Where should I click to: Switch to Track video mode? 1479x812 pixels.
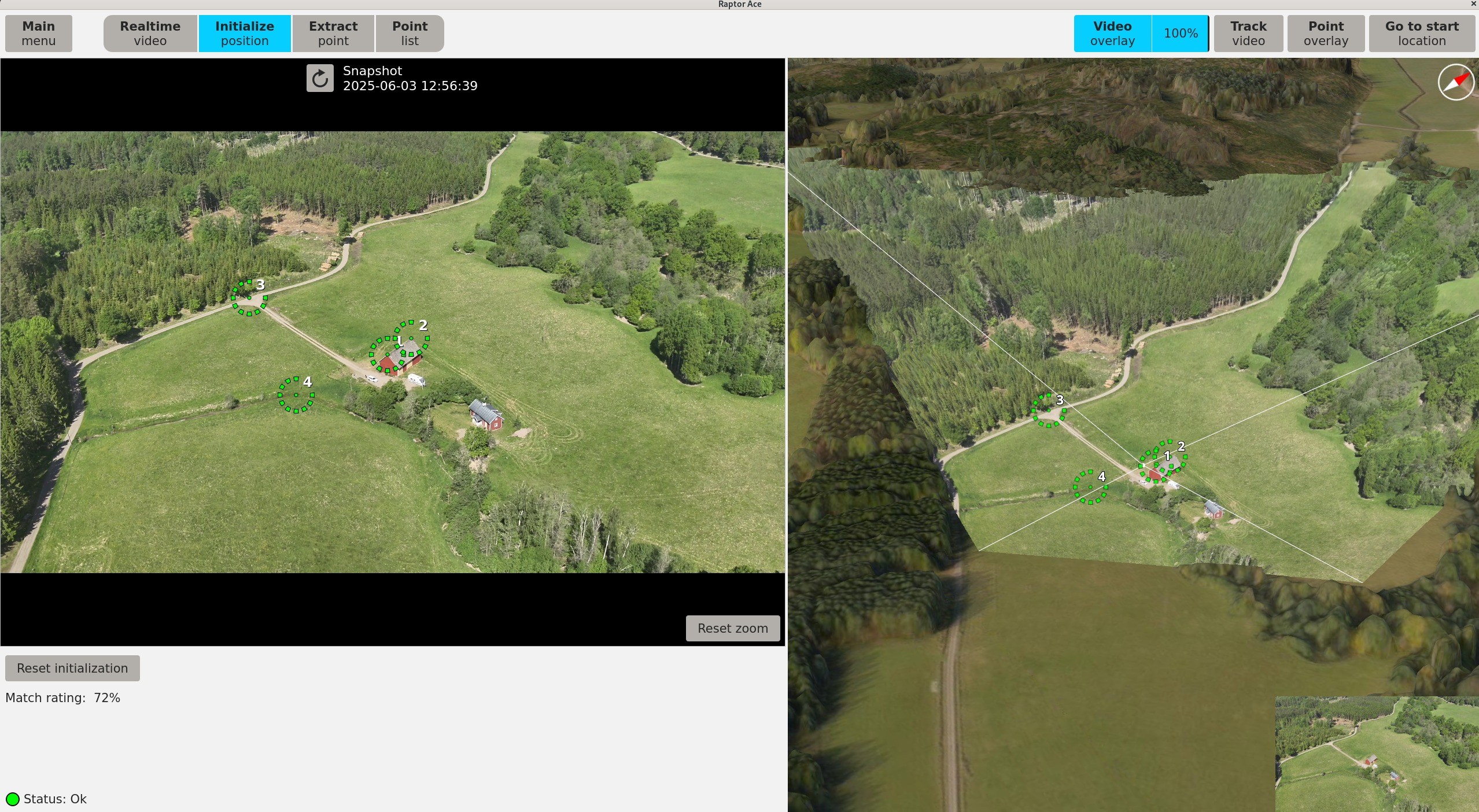click(x=1248, y=33)
